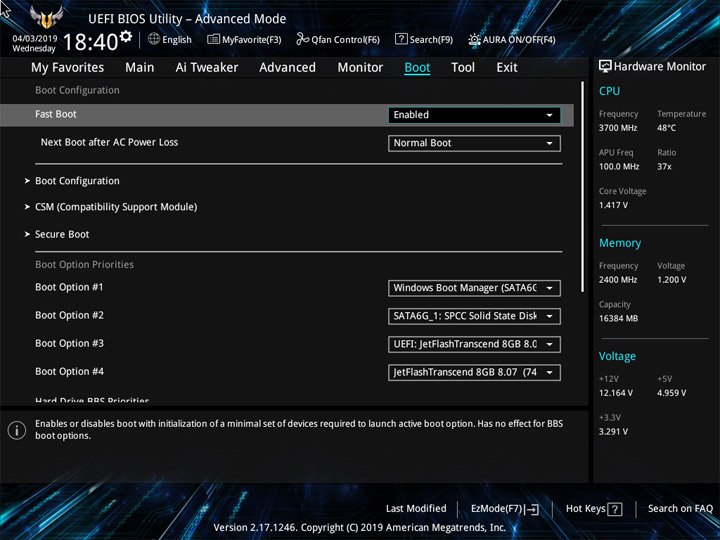Click CPU temperature value 48°C
Viewport: 720px width, 540px height.
tap(666, 128)
